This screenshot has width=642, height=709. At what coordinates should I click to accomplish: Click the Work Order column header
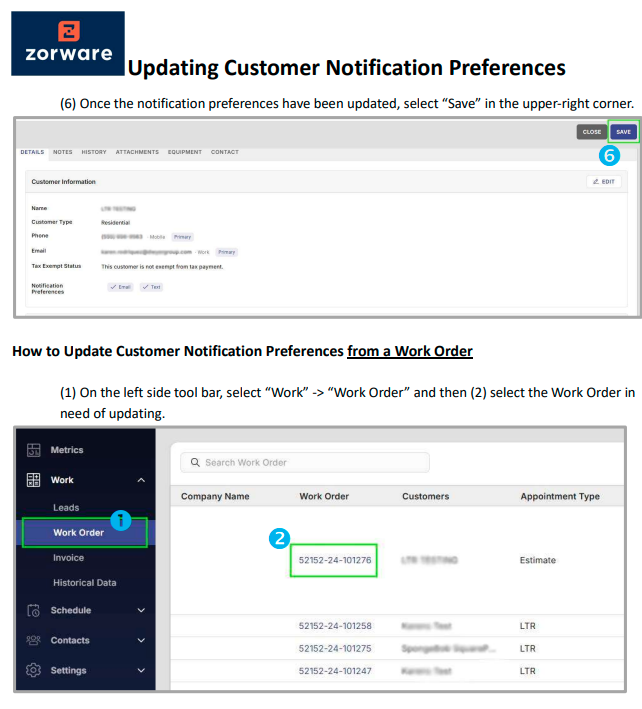tap(324, 496)
